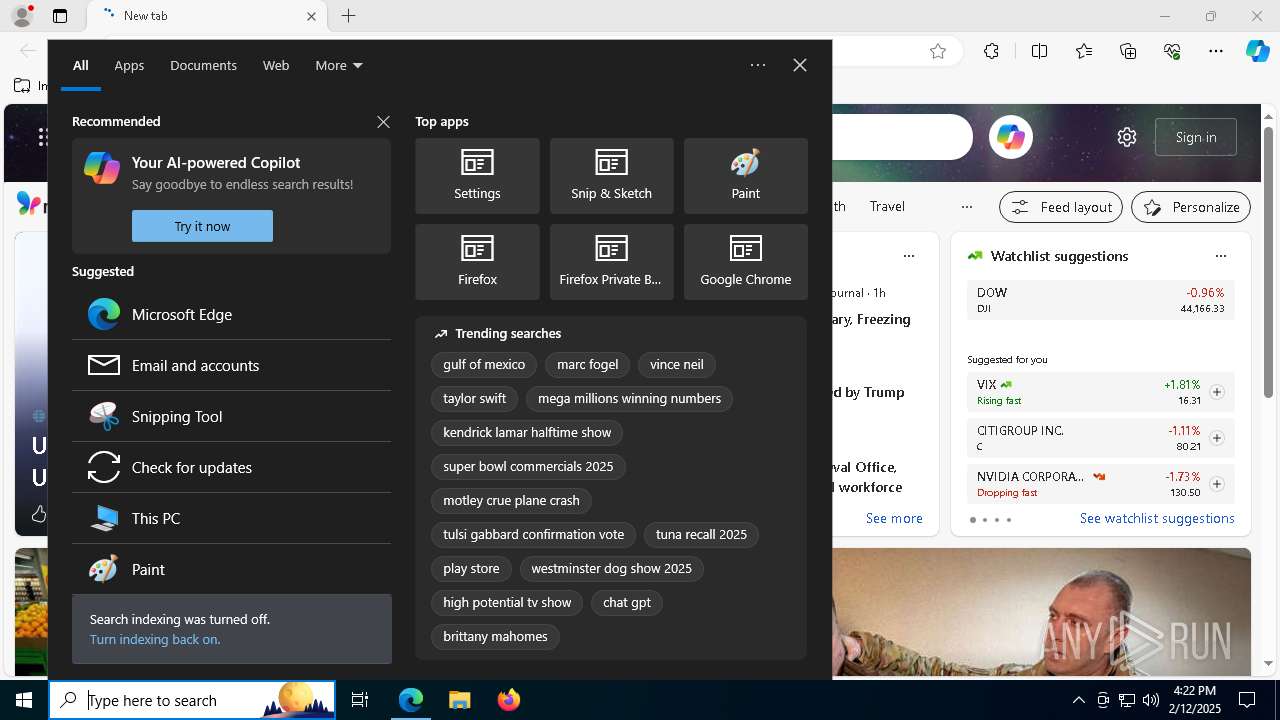Close the search panel
The height and width of the screenshot is (720, 1280).
pos(799,65)
